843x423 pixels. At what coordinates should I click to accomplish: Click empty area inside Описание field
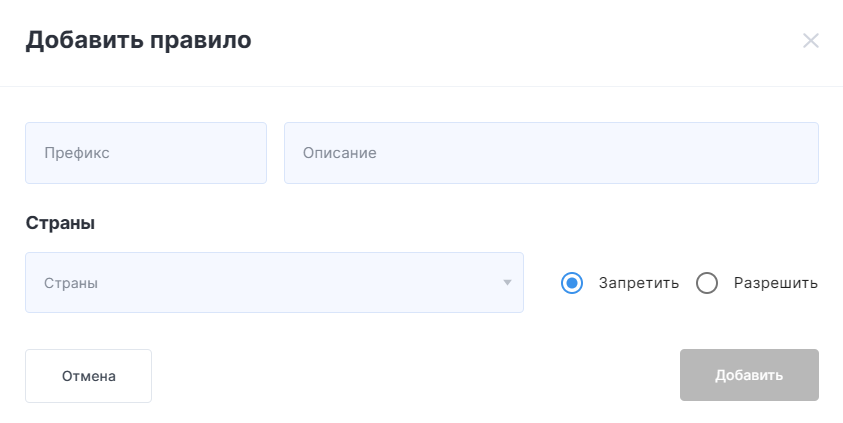pyautogui.click(x=591, y=153)
